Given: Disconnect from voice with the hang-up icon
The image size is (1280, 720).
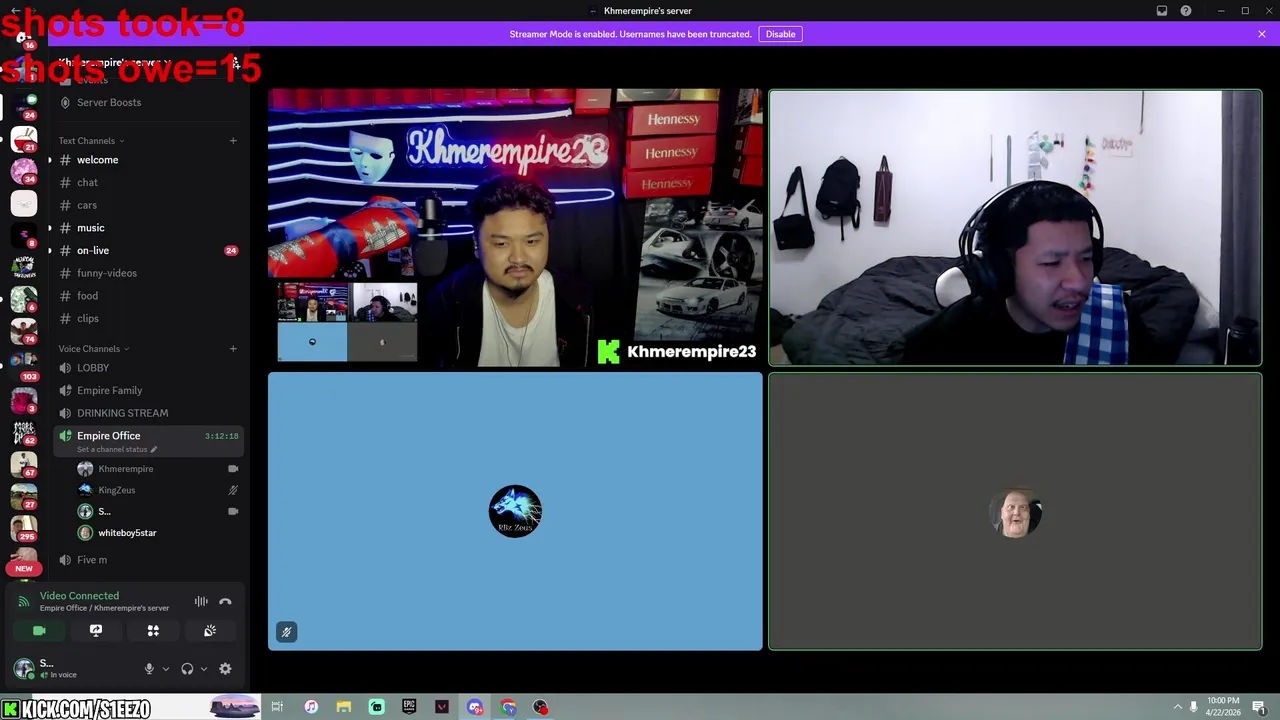Looking at the screenshot, I should [225, 601].
